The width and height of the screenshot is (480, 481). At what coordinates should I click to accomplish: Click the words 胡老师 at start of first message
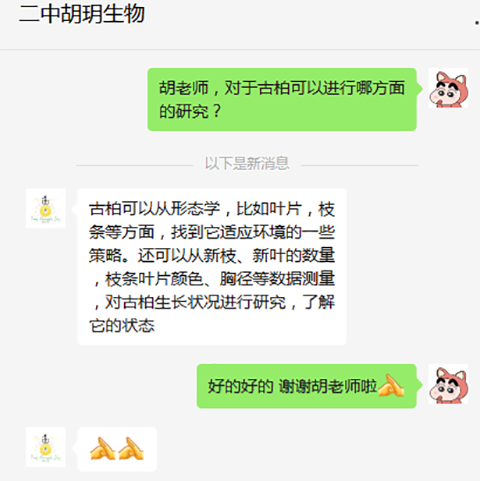click(184, 88)
